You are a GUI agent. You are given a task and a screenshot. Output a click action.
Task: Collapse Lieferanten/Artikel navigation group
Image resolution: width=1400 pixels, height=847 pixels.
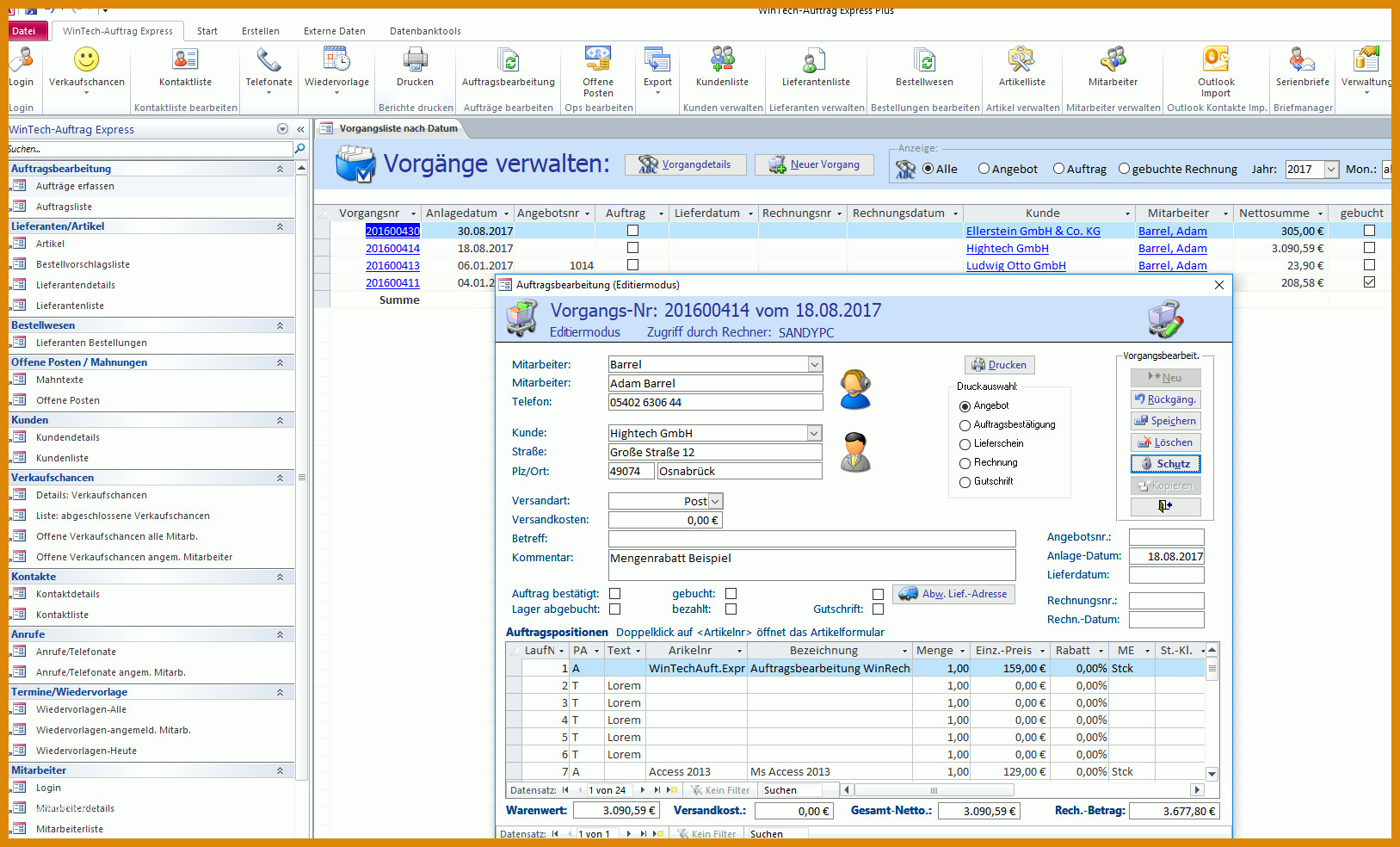(280, 226)
